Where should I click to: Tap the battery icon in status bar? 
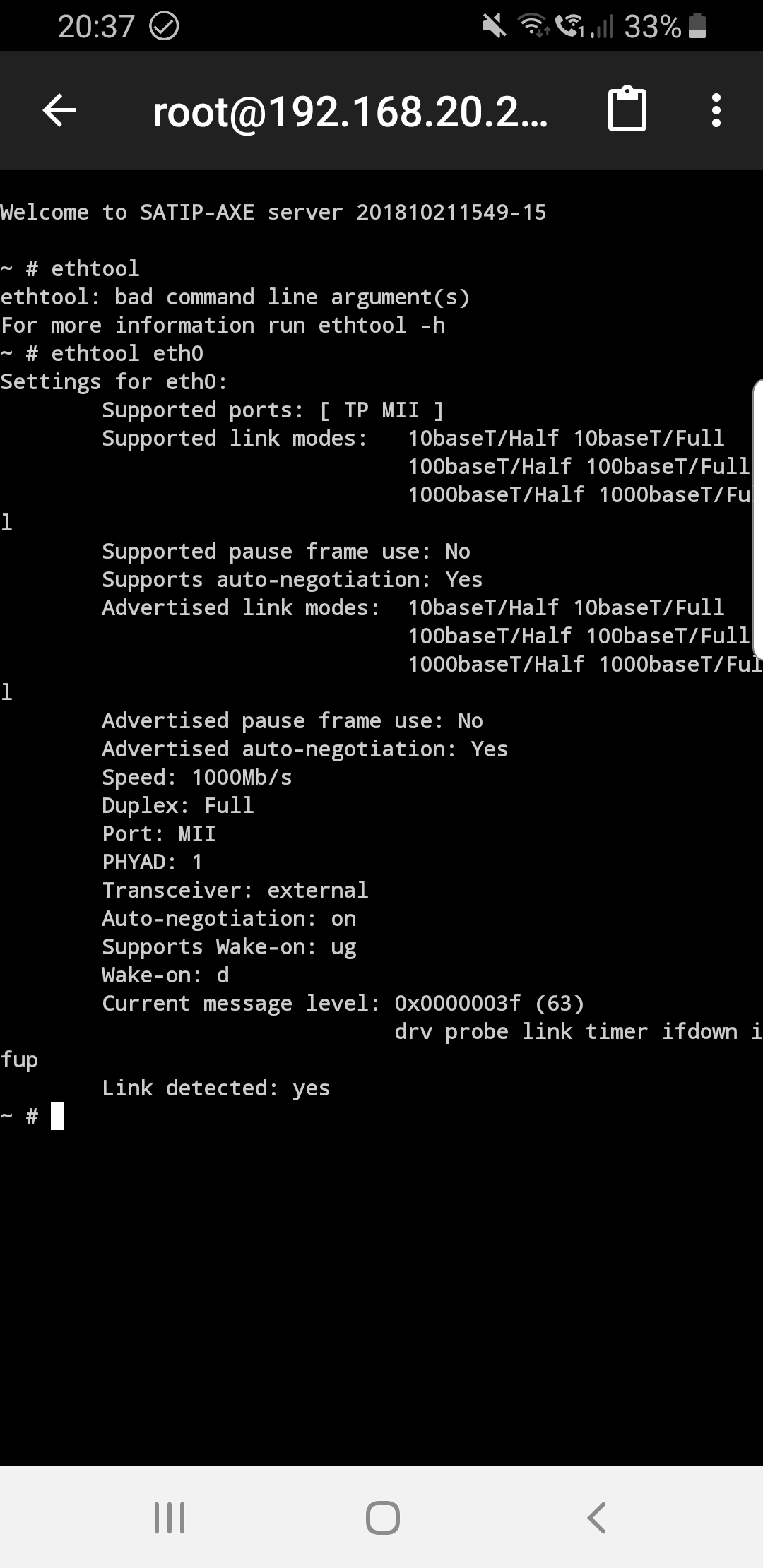coord(697,26)
